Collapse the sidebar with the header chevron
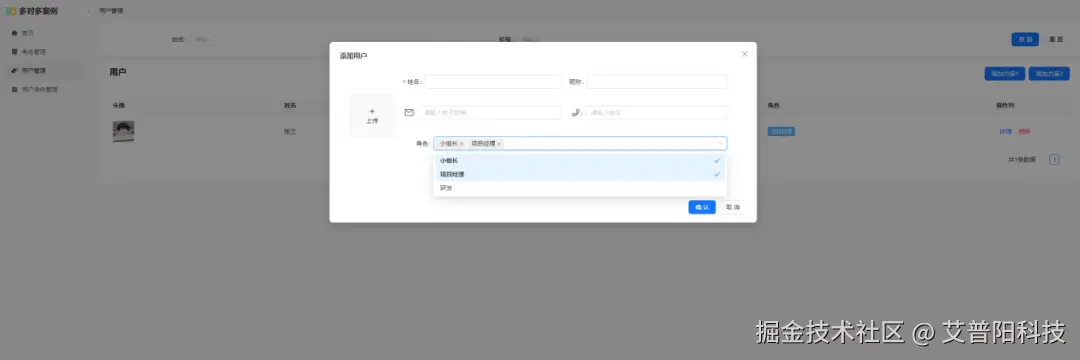This screenshot has height=360, width=1080. click(x=90, y=12)
